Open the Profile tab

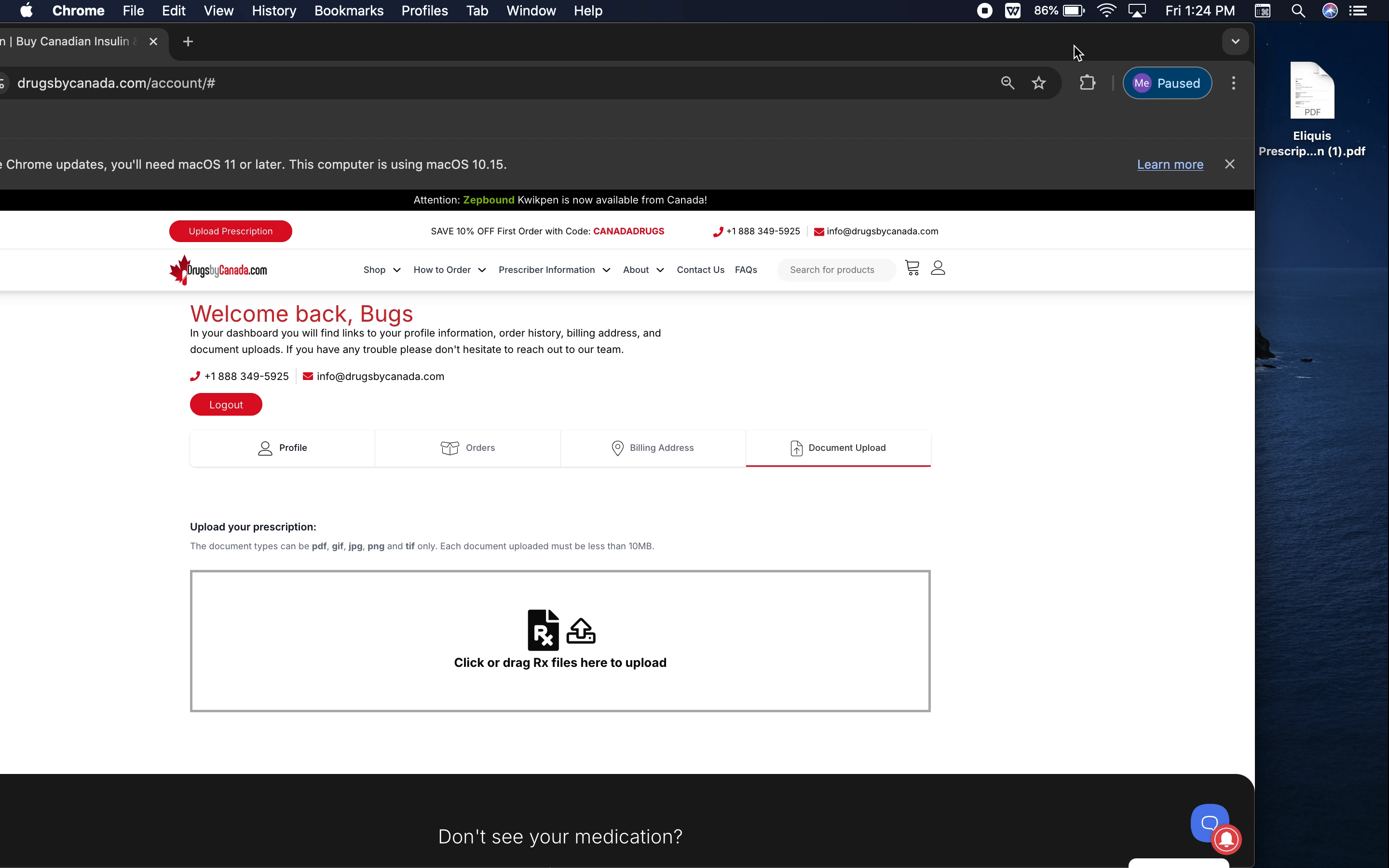[283, 448]
